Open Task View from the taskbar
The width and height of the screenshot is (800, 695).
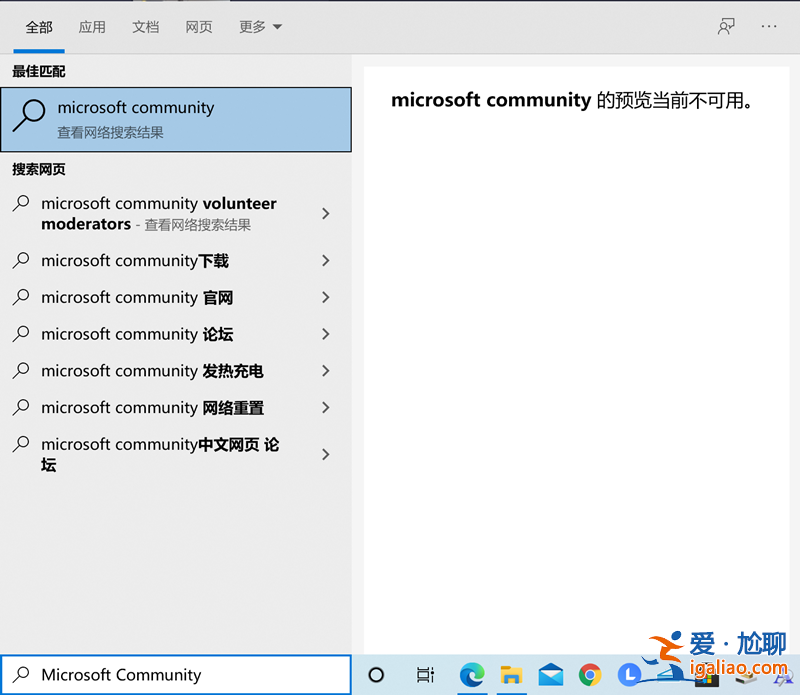425,676
